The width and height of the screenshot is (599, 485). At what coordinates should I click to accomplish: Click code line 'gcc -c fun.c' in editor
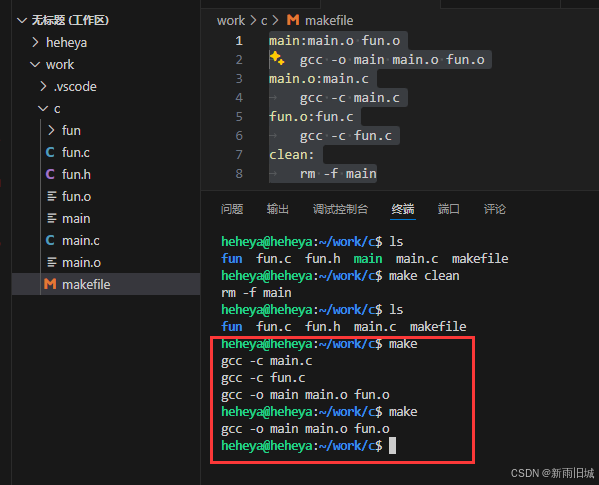click(x=346, y=136)
